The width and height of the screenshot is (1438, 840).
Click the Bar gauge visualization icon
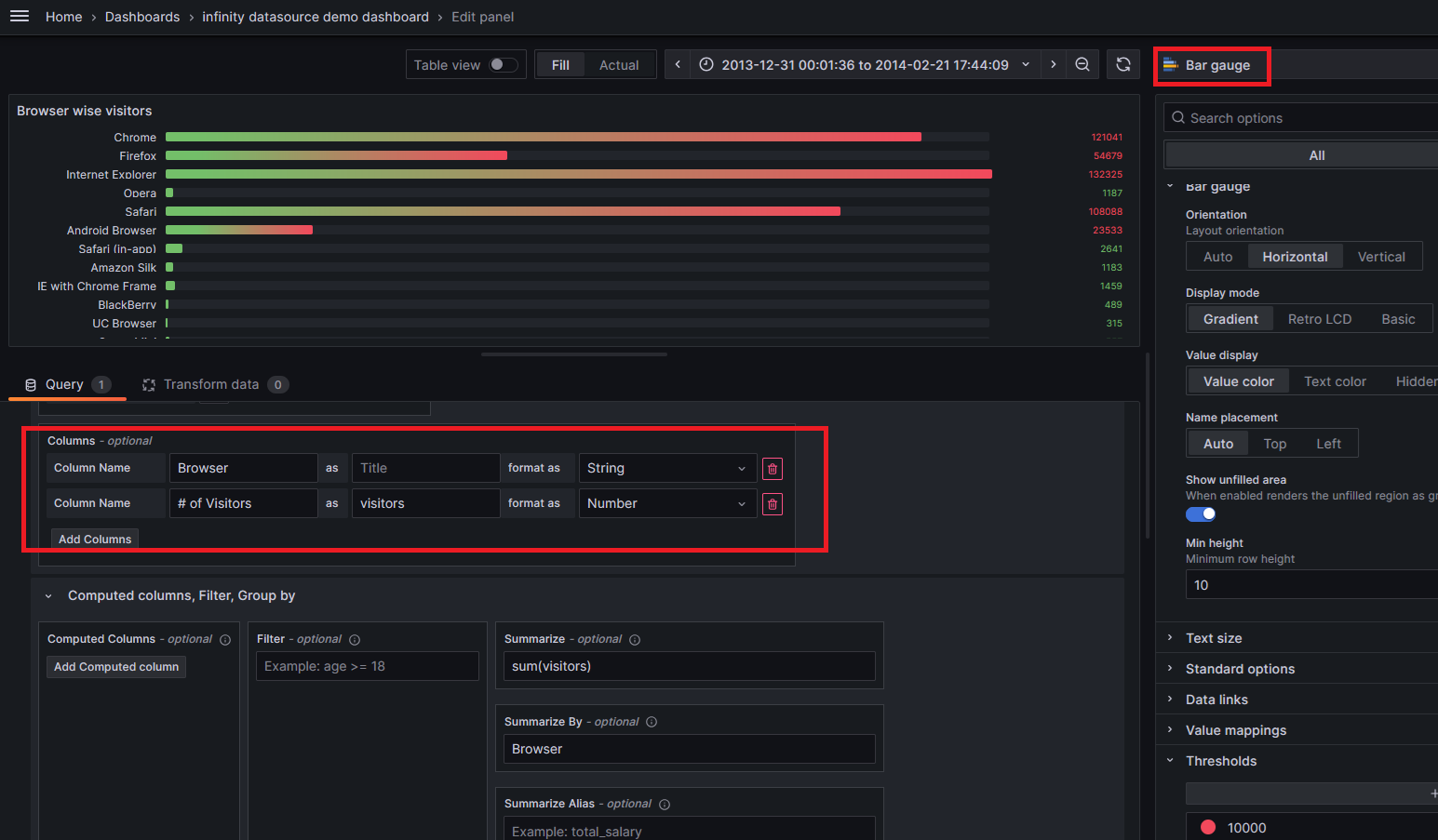coord(1171,65)
